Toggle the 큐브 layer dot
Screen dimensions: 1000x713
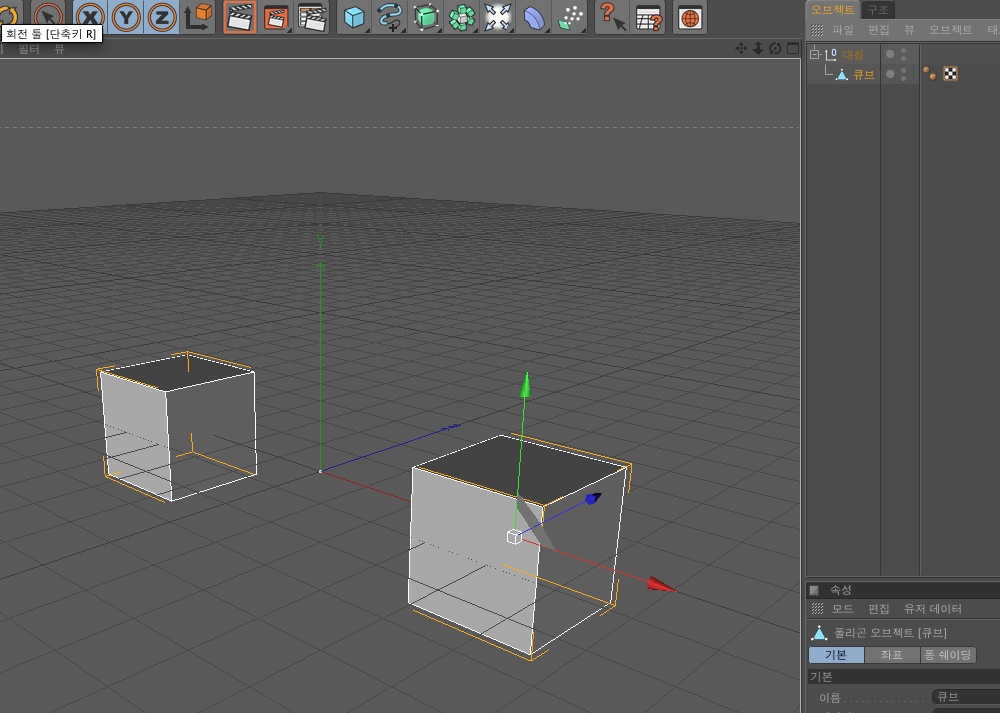click(x=890, y=75)
